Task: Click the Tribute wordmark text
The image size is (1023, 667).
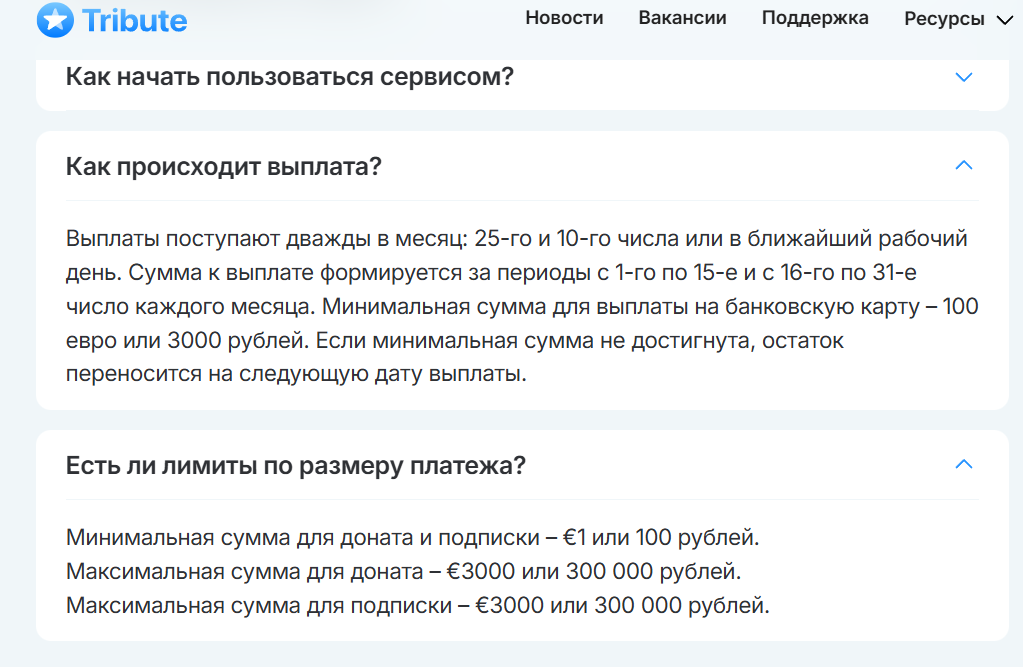Action: click(x=135, y=19)
